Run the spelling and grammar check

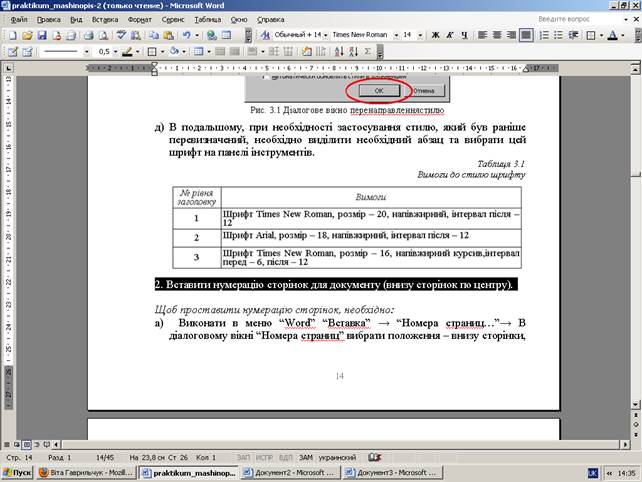click(121, 35)
